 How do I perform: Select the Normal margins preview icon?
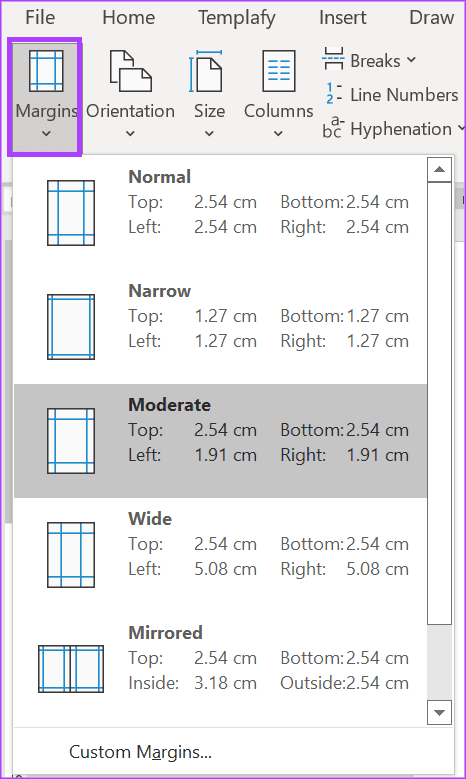pos(71,213)
